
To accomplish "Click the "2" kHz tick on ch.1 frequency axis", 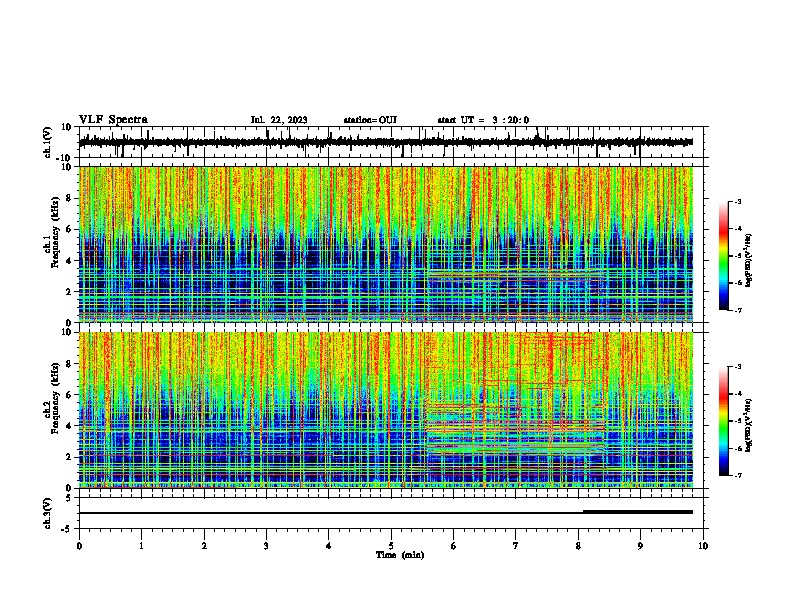I will coord(70,292).
